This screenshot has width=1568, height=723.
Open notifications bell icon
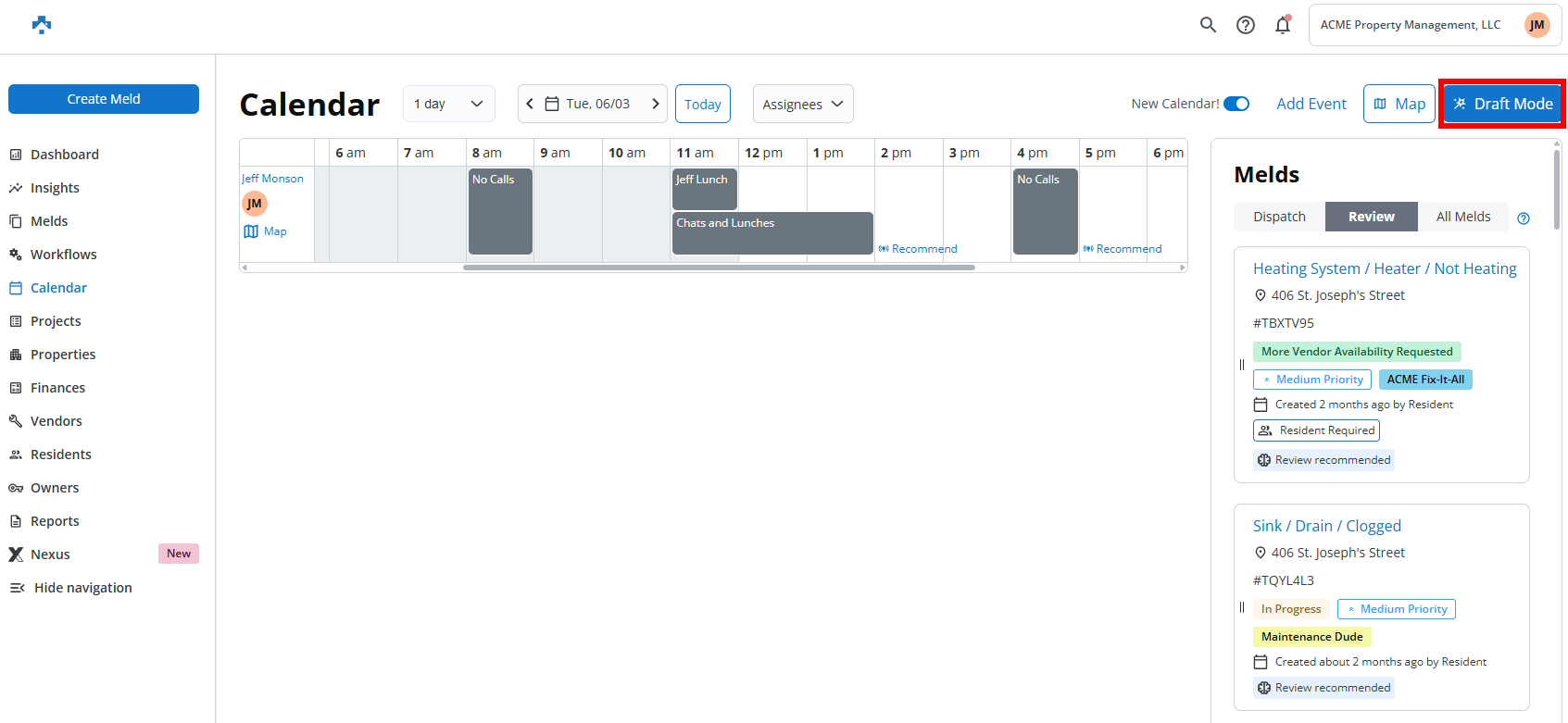click(1283, 25)
